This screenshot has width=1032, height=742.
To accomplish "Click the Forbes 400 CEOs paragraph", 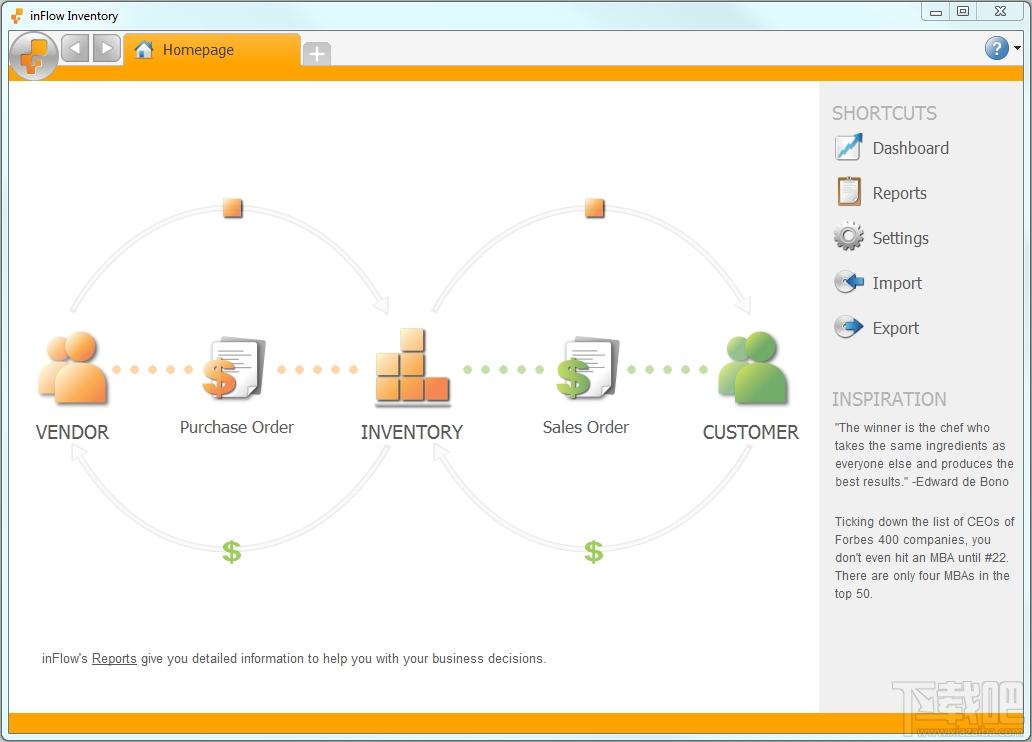I will (924, 557).
